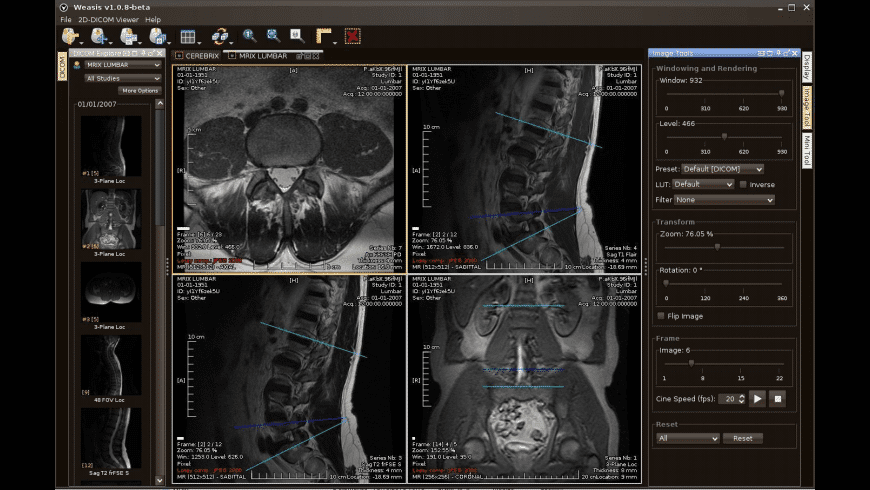Click the zoom best fit magnifier icon
This screenshot has height=490, width=870.
273,36
